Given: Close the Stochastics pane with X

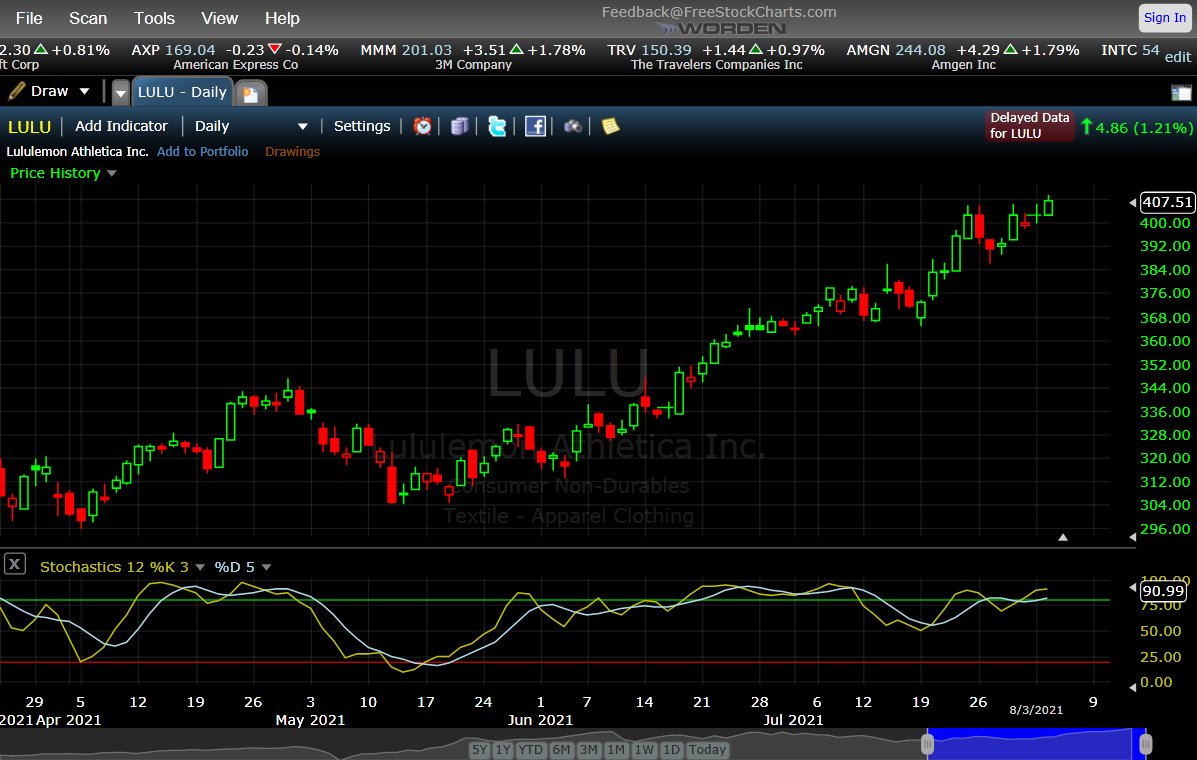Looking at the screenshot, I should (x=15, y=565).
